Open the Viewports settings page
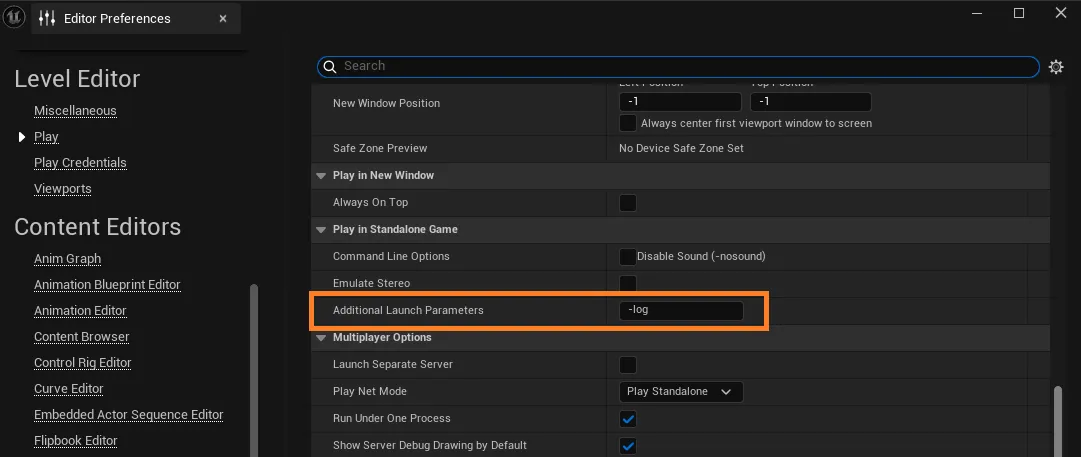1081x457 pixels. [62, 189]
